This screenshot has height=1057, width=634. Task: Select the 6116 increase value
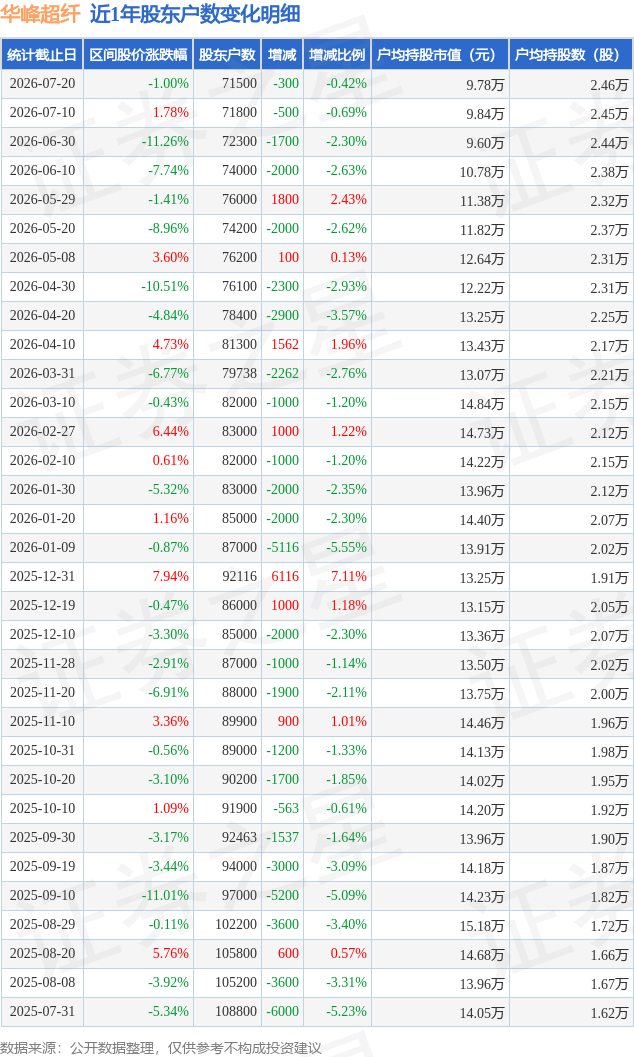pyautogui.click(x=285, y=576)
